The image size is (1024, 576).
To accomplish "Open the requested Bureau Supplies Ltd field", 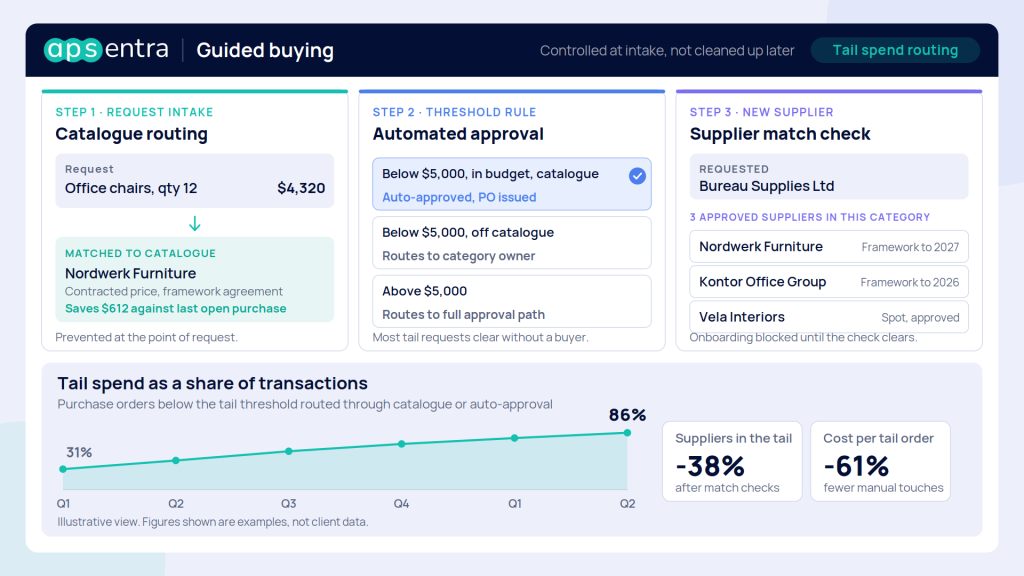I will pos(829,177).
